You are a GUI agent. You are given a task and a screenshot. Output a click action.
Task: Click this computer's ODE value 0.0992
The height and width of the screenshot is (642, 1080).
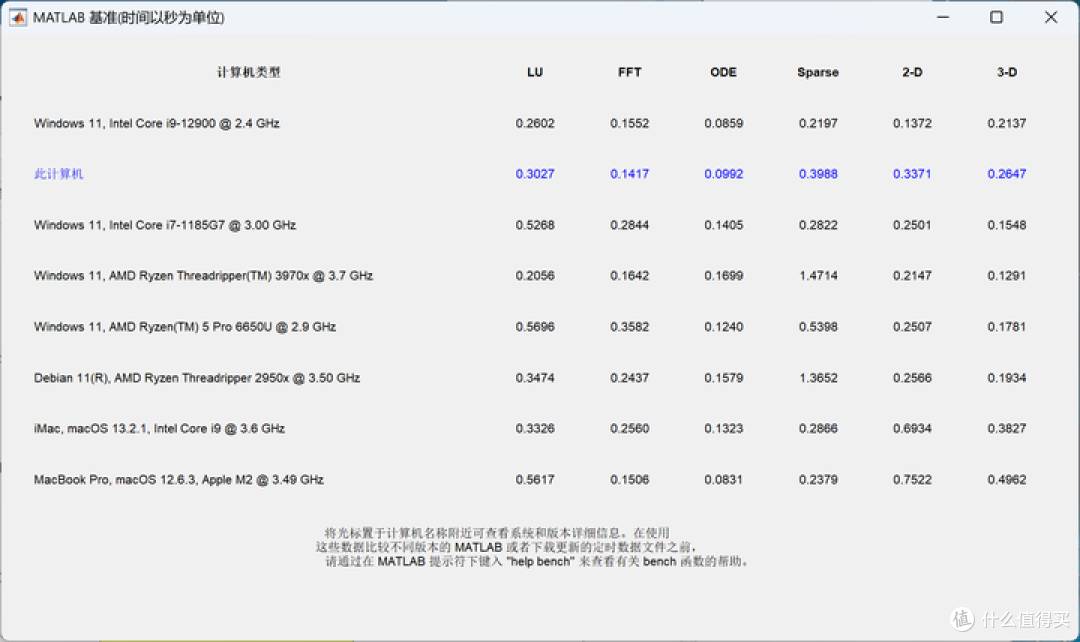tap(723, 174)
